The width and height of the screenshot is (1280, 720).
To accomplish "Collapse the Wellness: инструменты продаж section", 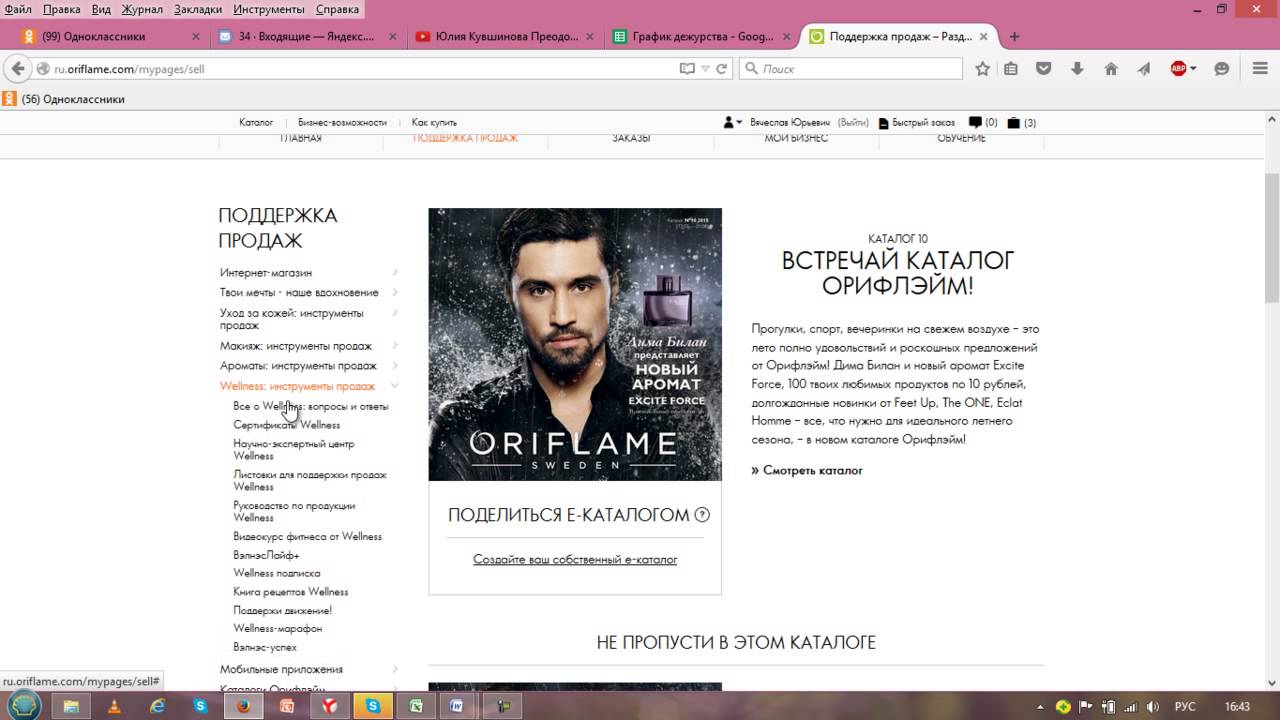I will tap(395, 386).
